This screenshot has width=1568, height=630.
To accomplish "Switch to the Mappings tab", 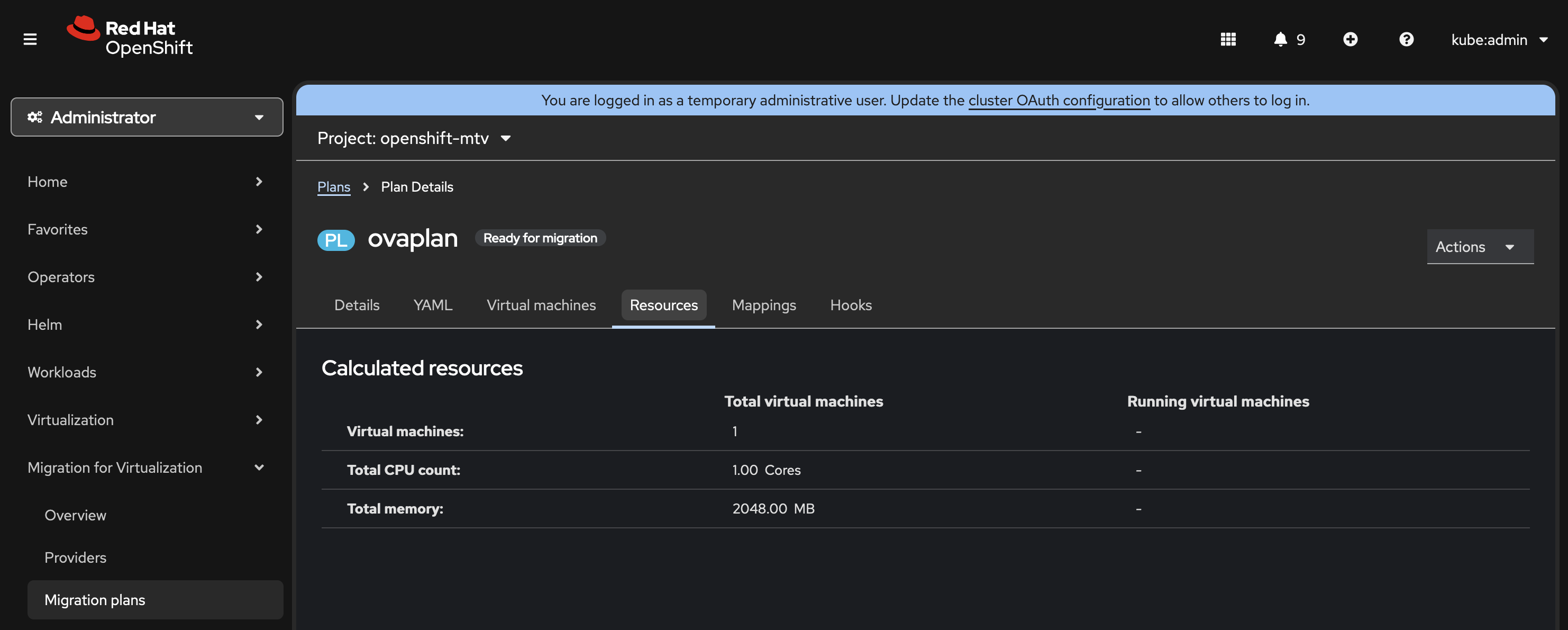I will tap(763, 305).
